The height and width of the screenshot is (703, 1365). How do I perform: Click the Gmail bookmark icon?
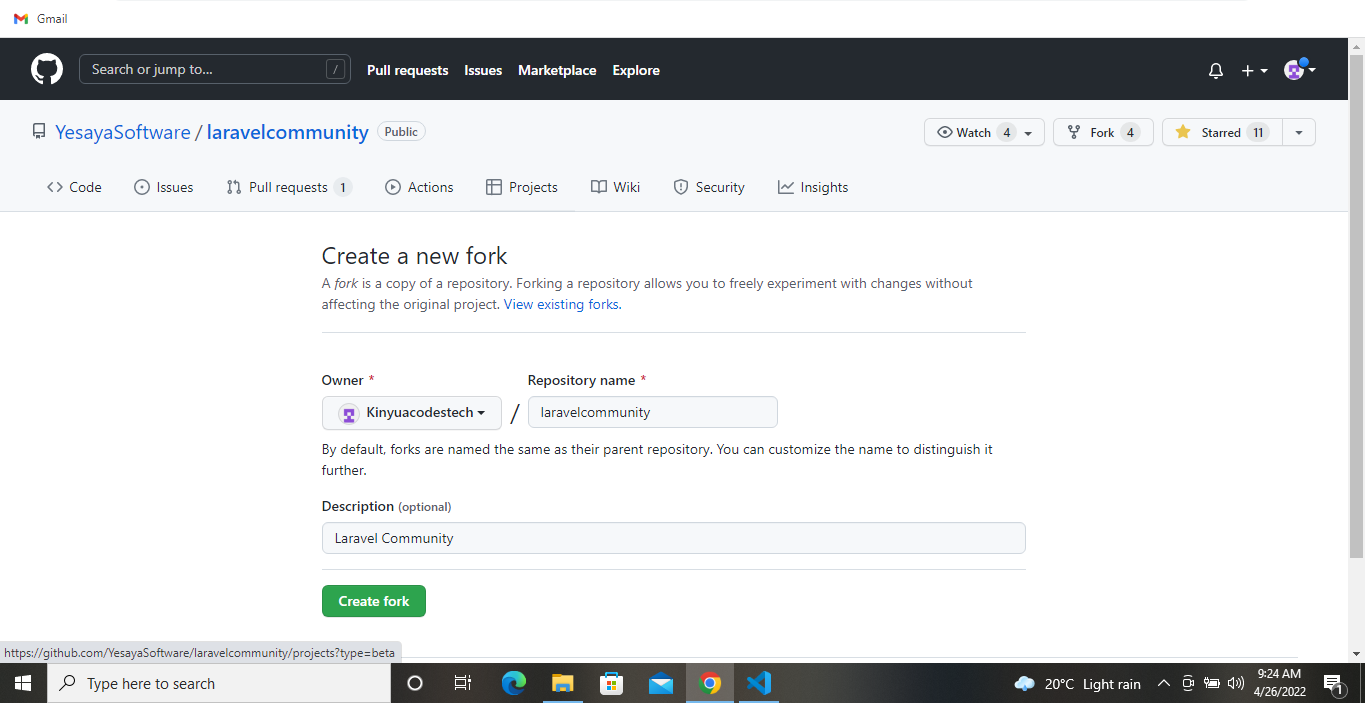[x=21, y=19]
